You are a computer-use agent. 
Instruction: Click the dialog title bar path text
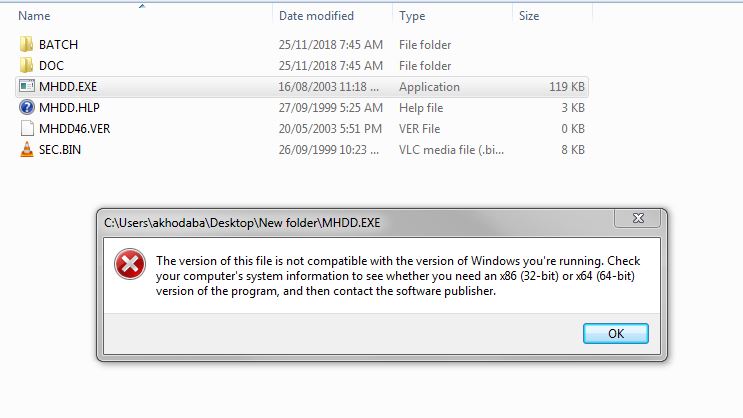242,223
